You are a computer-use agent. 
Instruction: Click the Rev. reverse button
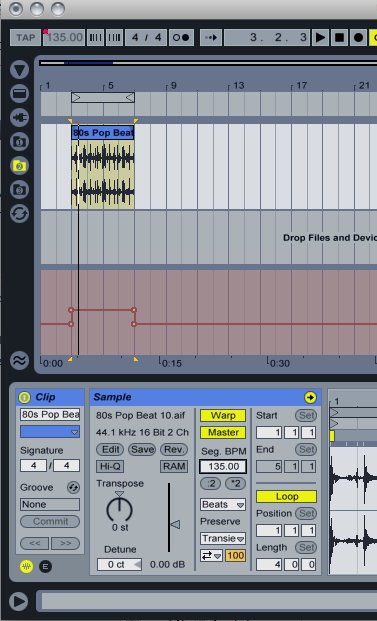click(x=173, y=449)
